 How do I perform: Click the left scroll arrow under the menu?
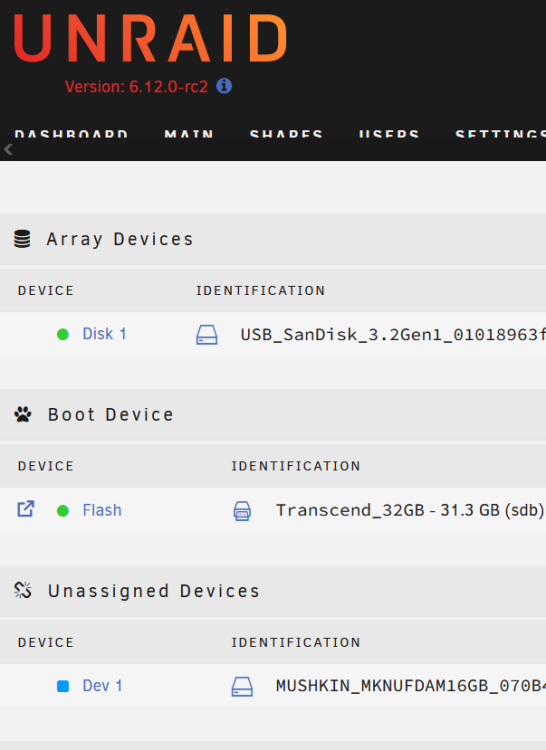tap(9, 150)
